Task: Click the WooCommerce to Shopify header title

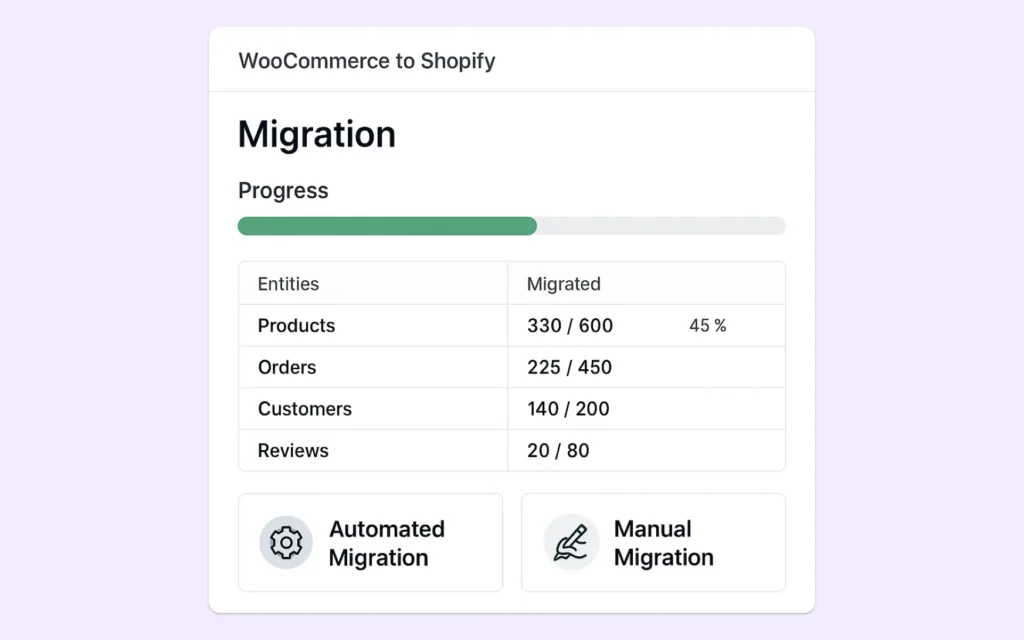Action: tap(366, 61)
